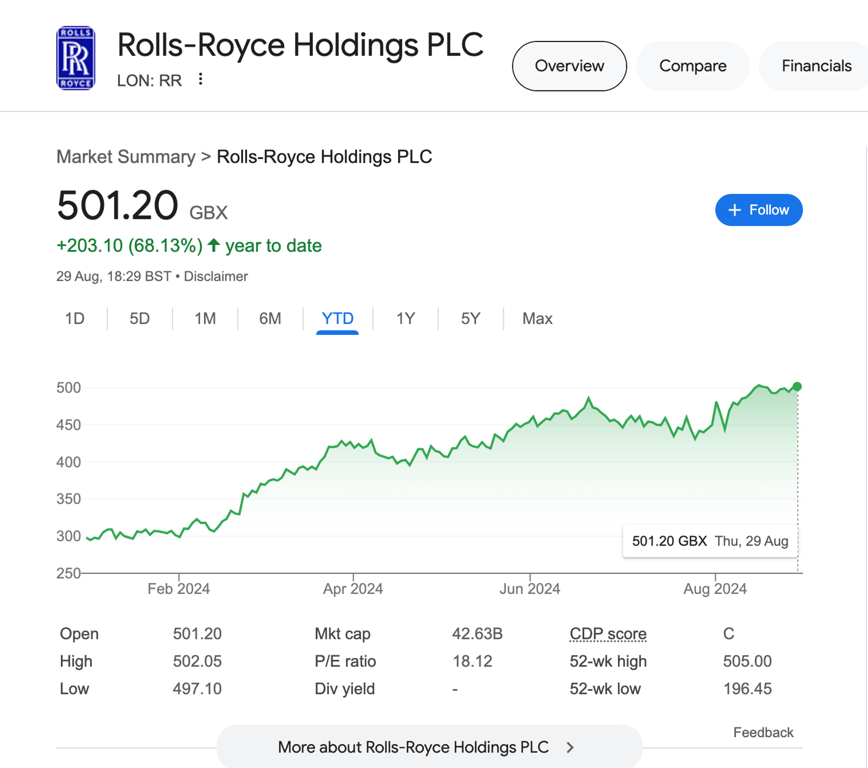
Task: Click the 29 Aug, 18:29 BST timestamp
Action: 113,276
